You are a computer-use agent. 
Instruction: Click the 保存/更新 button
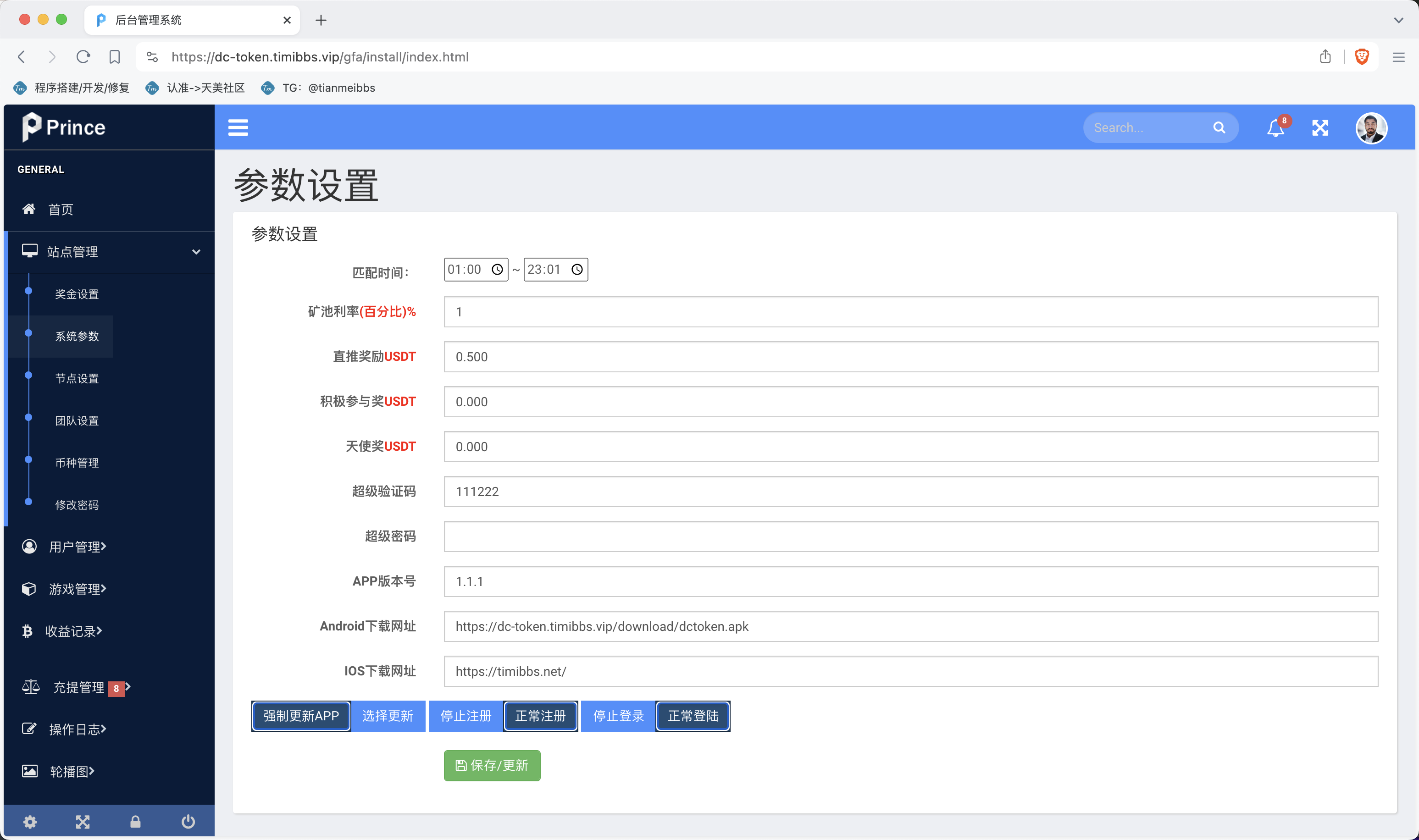[492, 765]
